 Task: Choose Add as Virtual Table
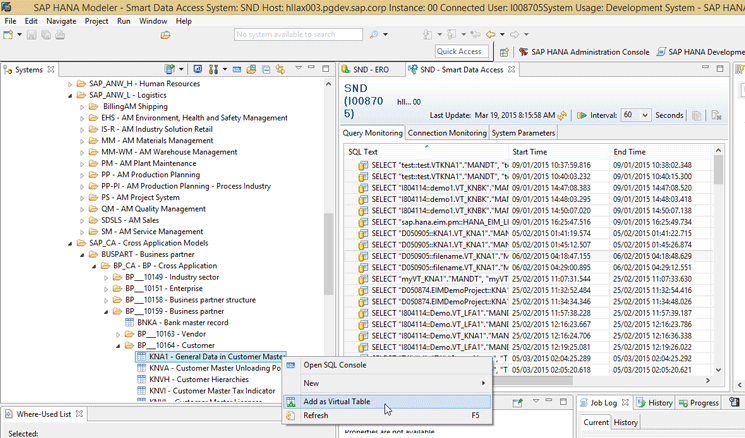point(388,401)
